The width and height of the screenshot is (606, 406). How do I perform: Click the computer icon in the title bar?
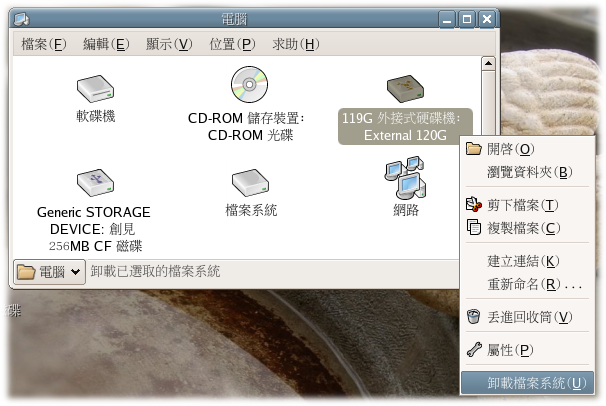21,19
